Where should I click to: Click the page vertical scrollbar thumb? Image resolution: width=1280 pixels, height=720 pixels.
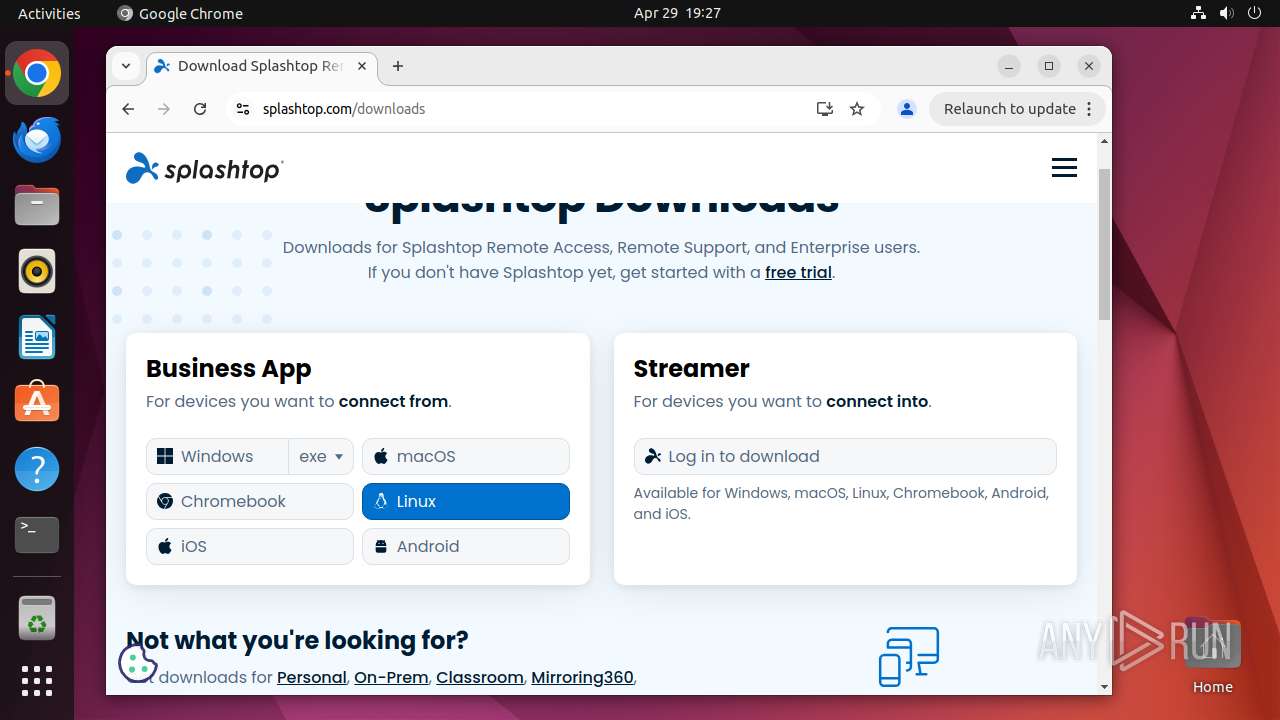tap(1104, 244)
